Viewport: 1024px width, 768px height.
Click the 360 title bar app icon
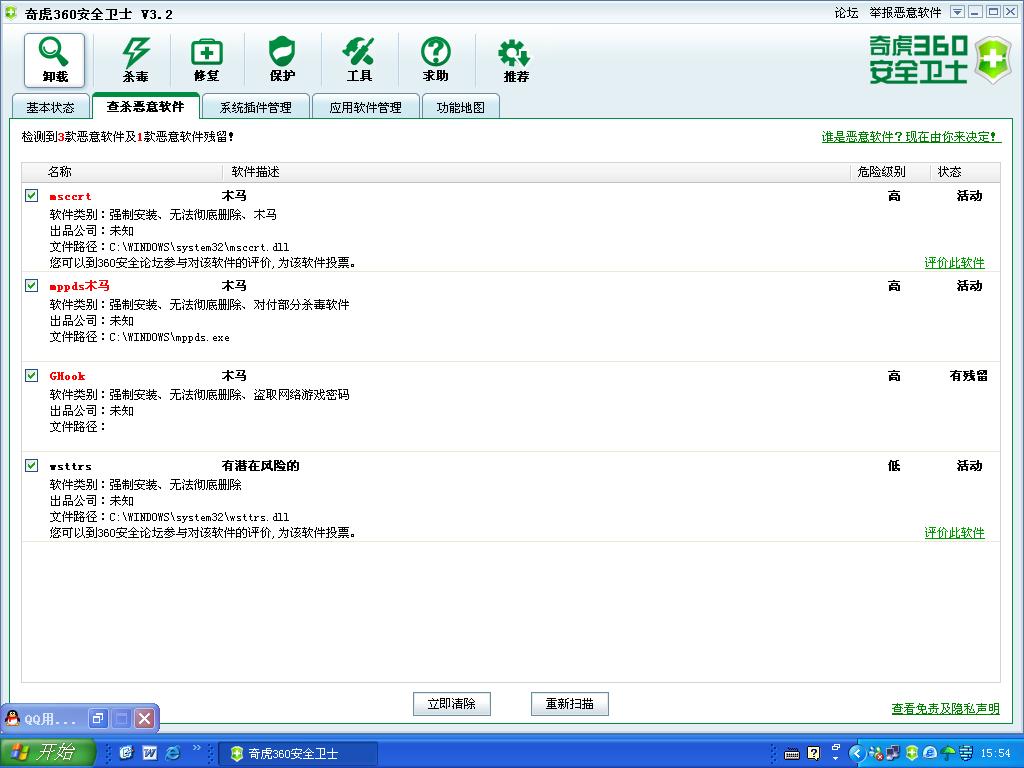pyautogui.click(x=10, y=13)
